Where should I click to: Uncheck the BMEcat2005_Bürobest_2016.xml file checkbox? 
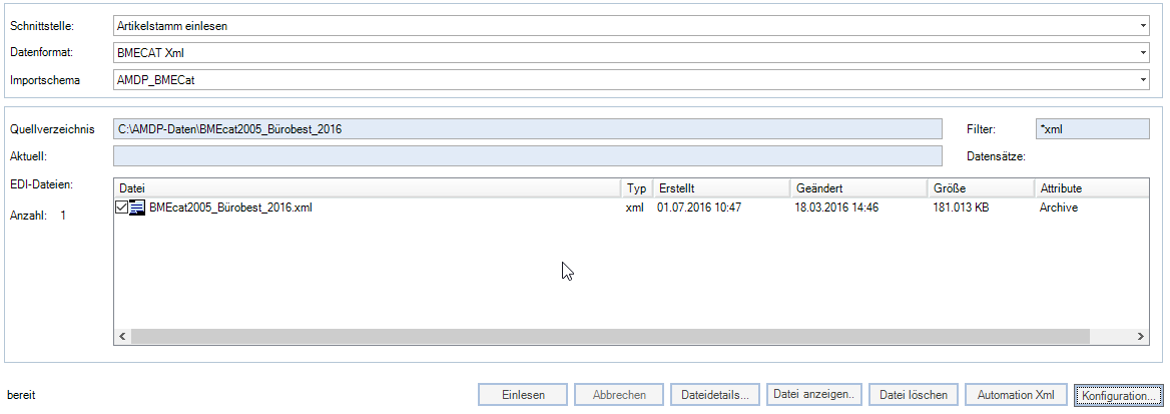pyautogui.click(x=122, y=207)
